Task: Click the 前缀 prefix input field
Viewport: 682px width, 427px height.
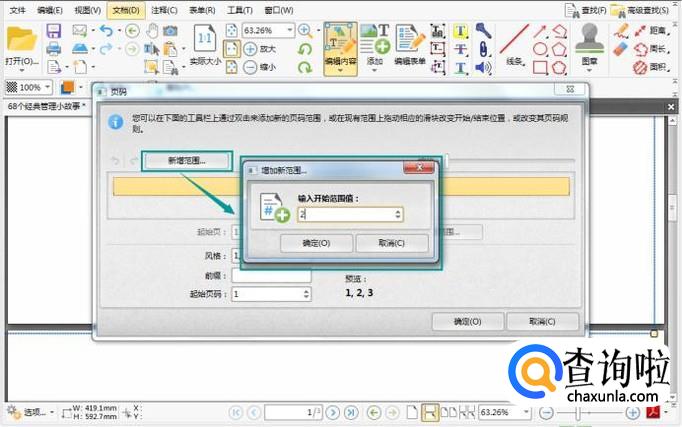Action: (271, 276)
